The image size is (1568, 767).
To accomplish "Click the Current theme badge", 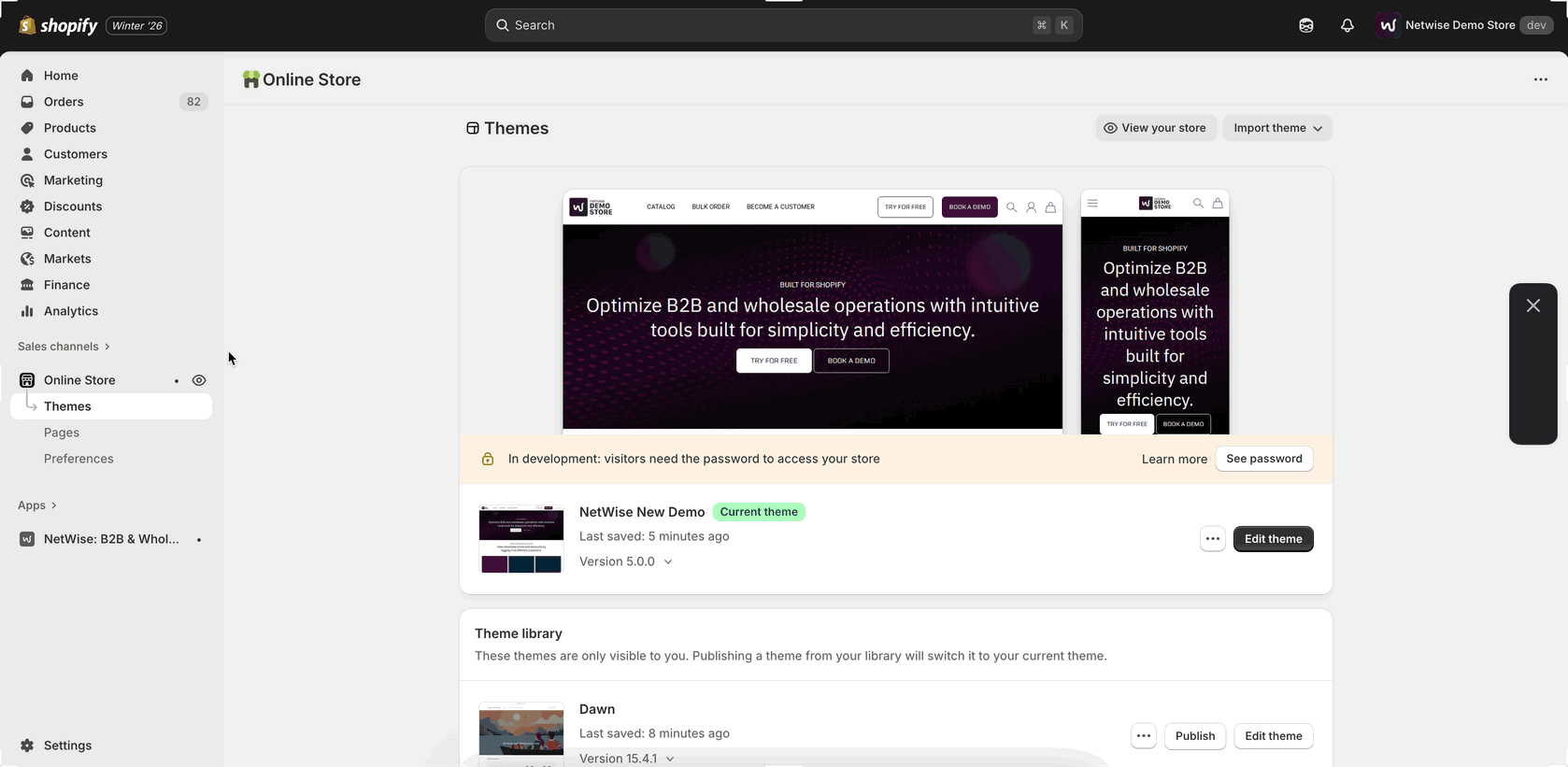I will 759,512.
